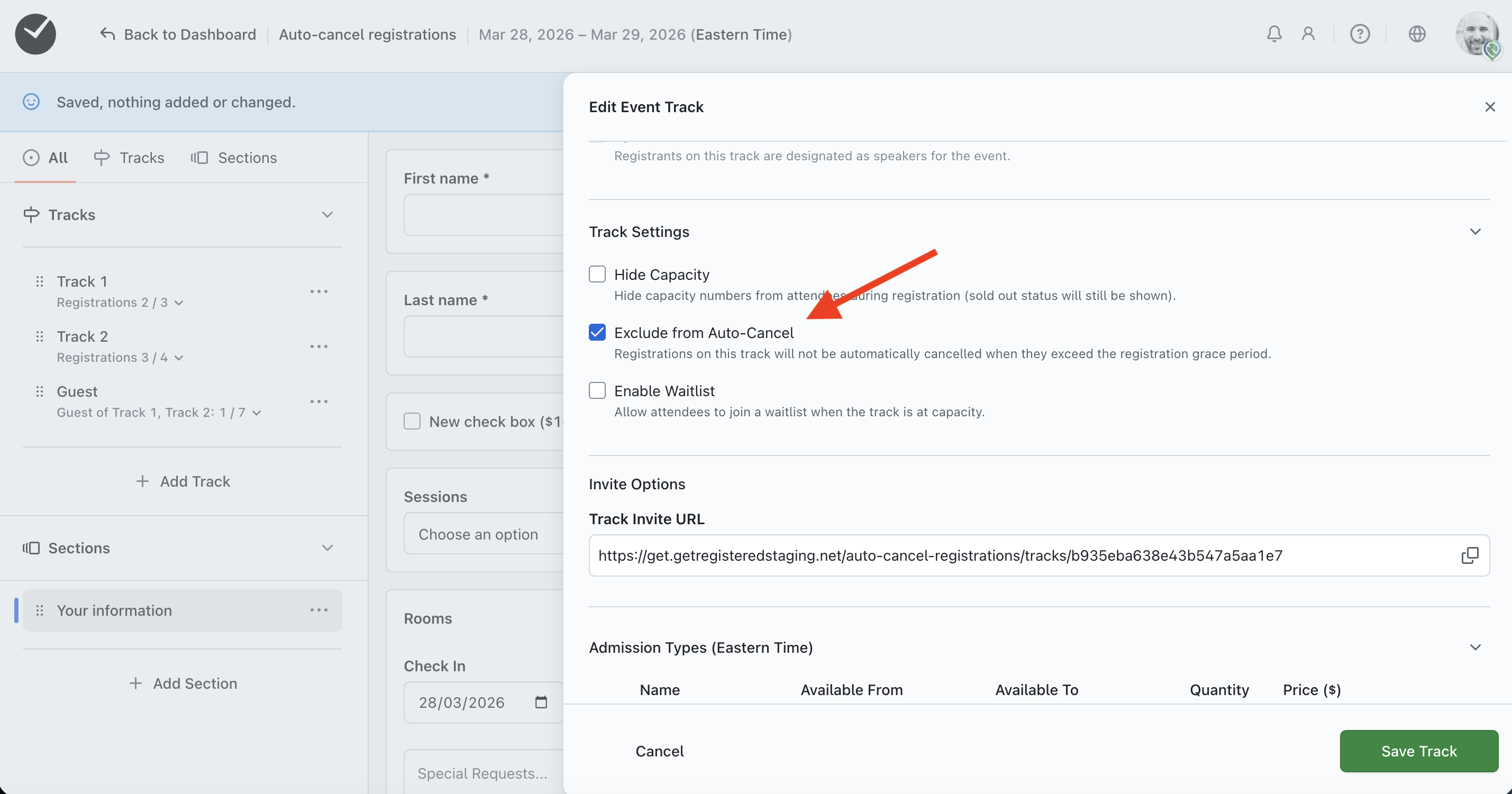Image resolution: width=1512 pixels, height=794 pixels.
Task: Enable the Waitlist checkbox
Action: (597, 390)
